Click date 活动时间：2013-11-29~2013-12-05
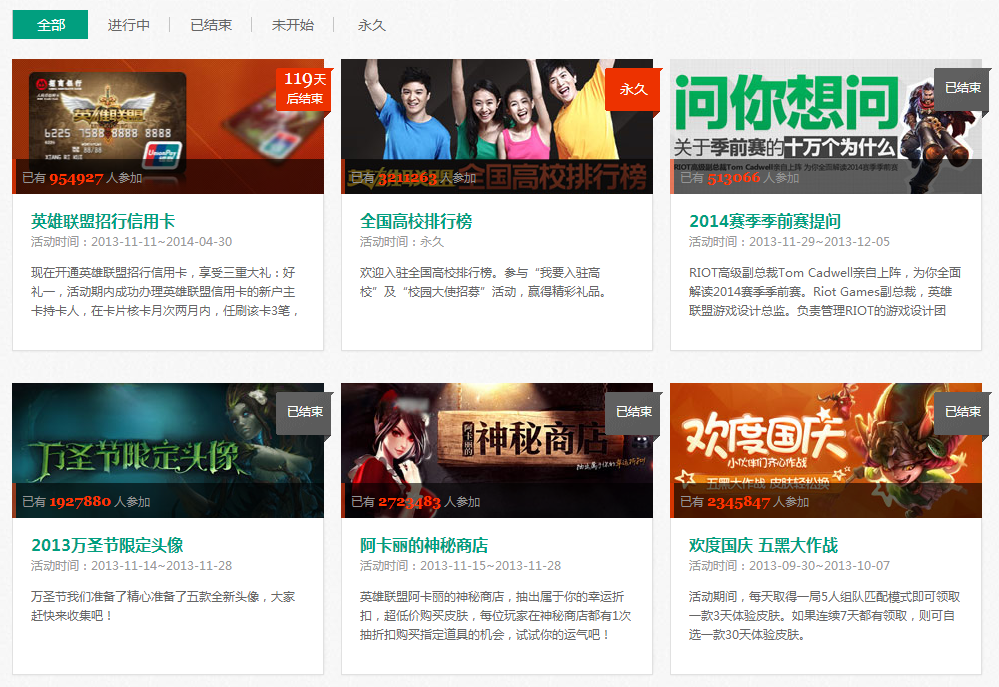This screenshot has height=687, width=999. point(789,242)
